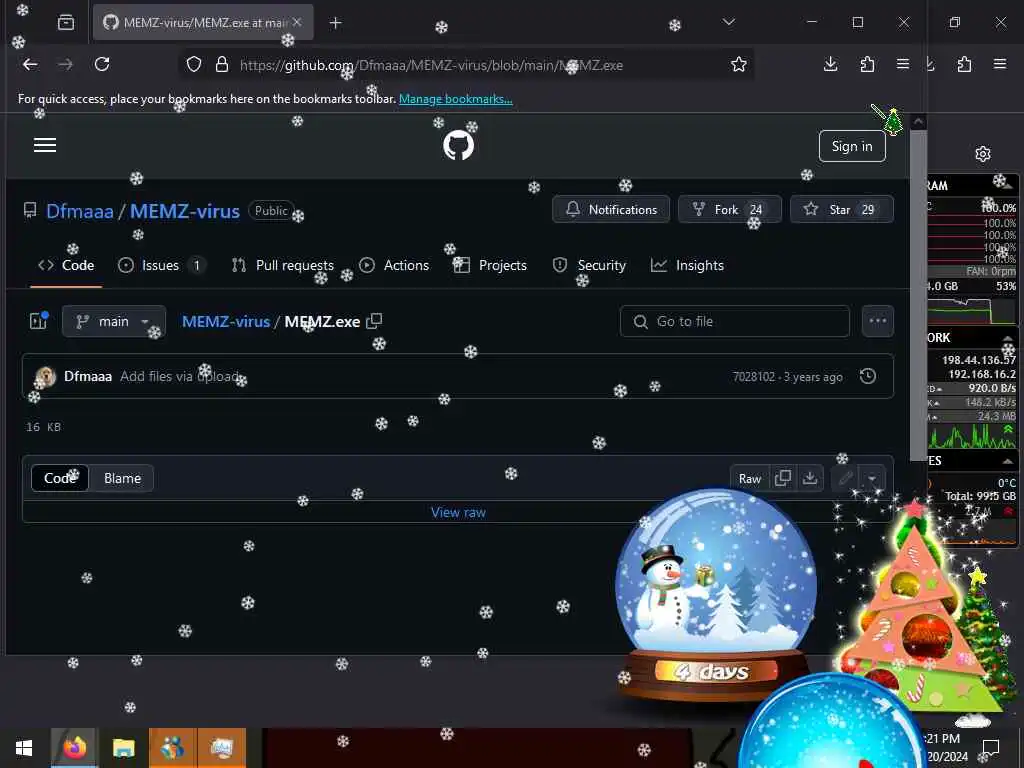1024x768 pixels.
Task: Click the Notifications button
Action: tap(611, 210)
